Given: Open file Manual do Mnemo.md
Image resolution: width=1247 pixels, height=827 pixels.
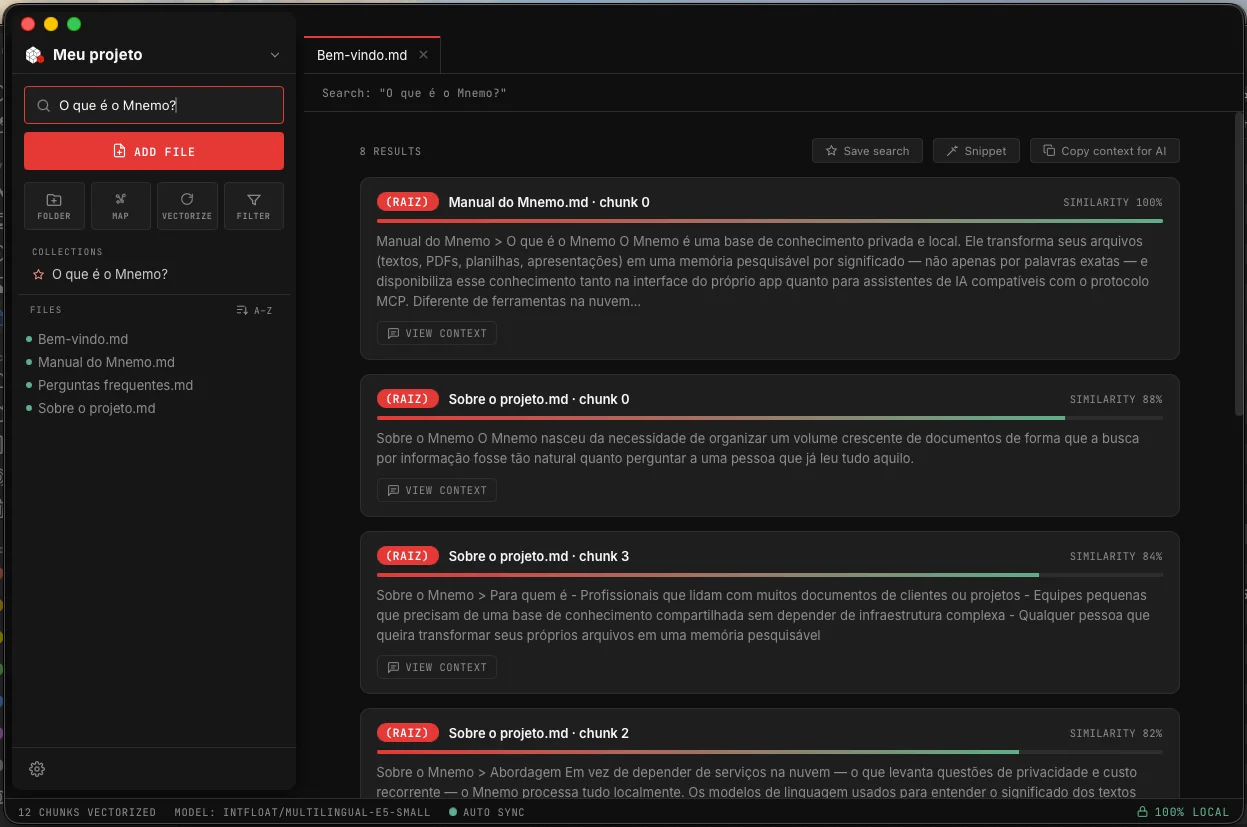Looking at the screenshot, I should 106,362.
